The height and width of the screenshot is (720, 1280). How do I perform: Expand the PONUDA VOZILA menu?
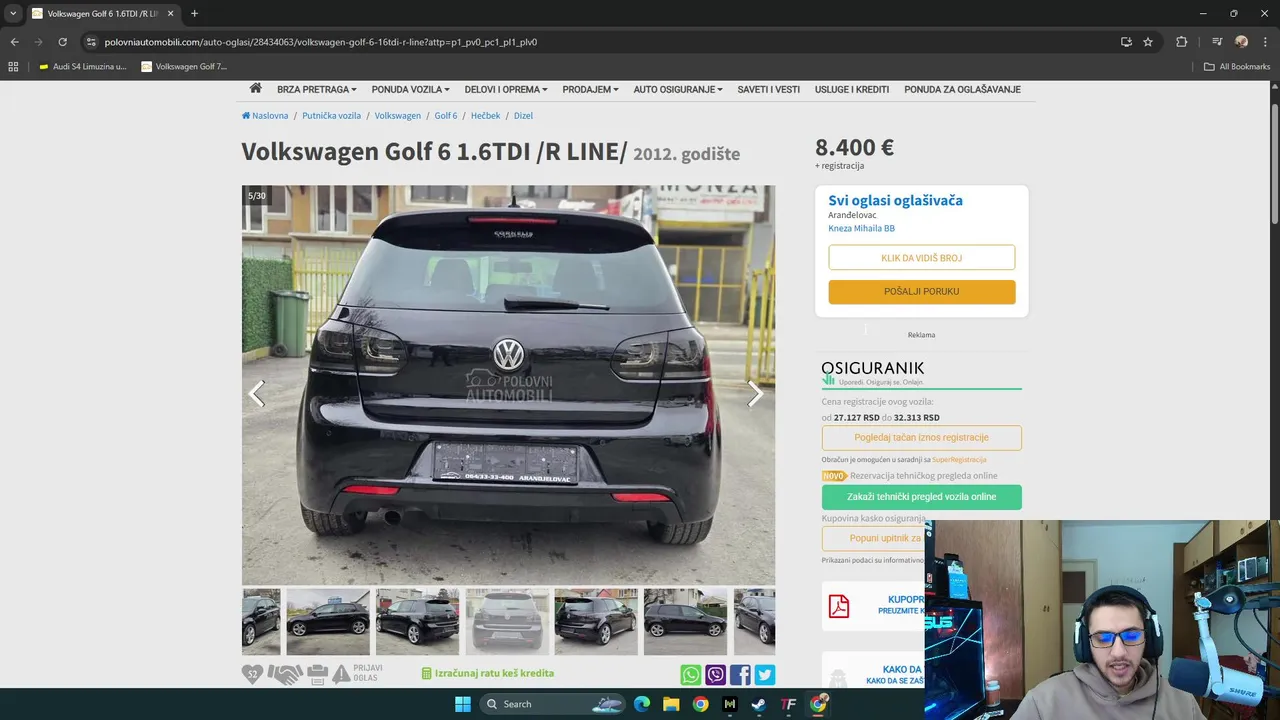(410, 89)
